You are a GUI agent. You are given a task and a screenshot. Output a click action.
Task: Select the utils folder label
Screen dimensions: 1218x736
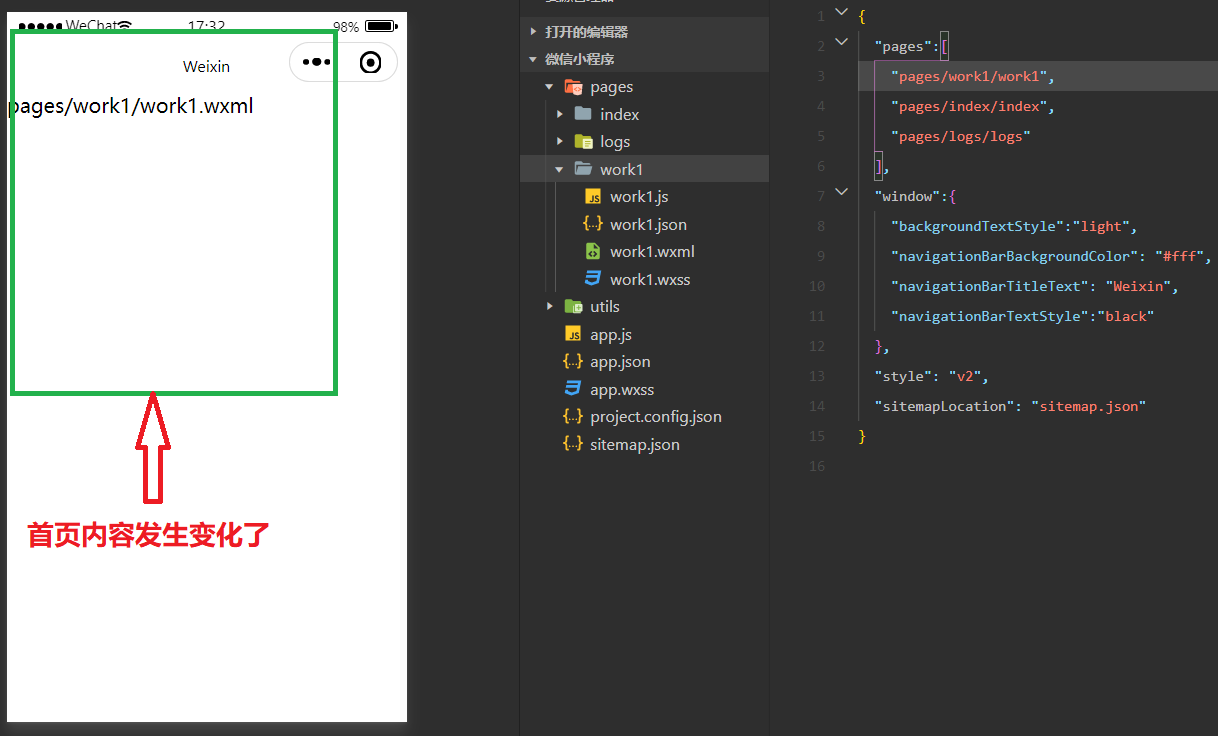[605, 307]
